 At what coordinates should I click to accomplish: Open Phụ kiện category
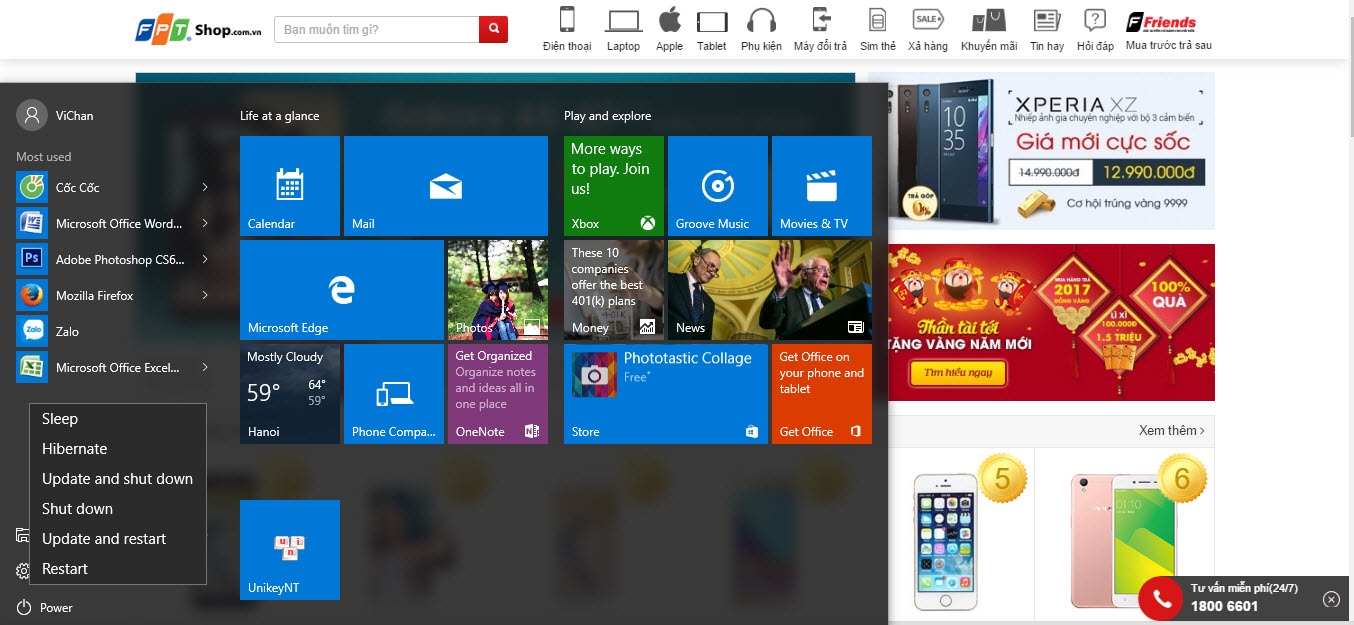pyautogui.click(x=761, y=29)
